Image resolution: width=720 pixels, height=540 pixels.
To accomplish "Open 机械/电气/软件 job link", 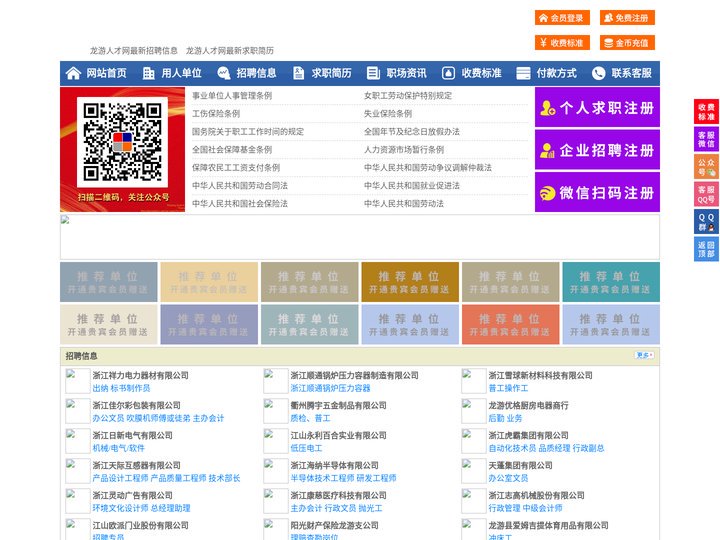I will (x=118, y=448).
